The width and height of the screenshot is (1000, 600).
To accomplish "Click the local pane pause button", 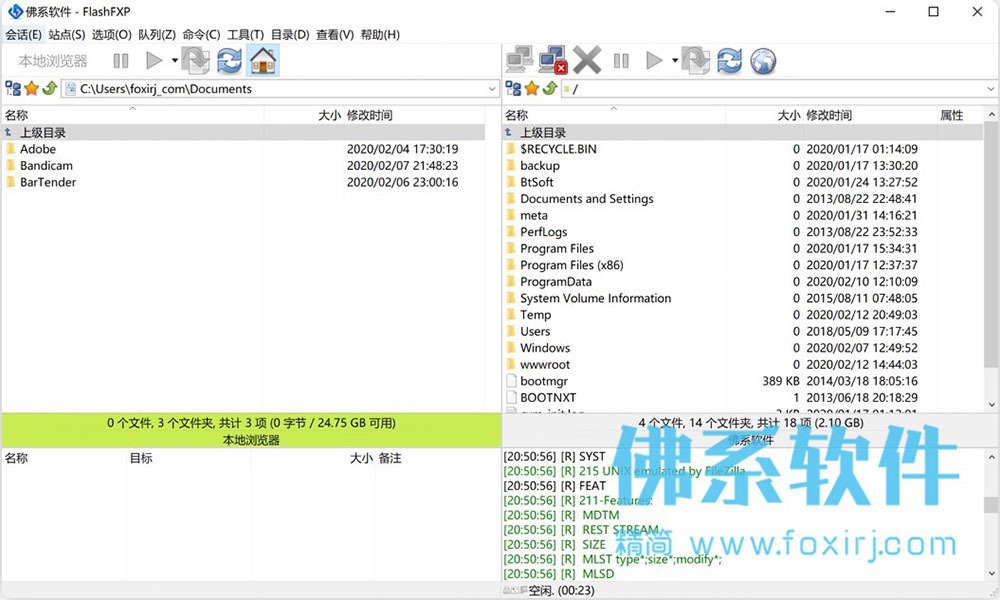I will pos(121,61).
